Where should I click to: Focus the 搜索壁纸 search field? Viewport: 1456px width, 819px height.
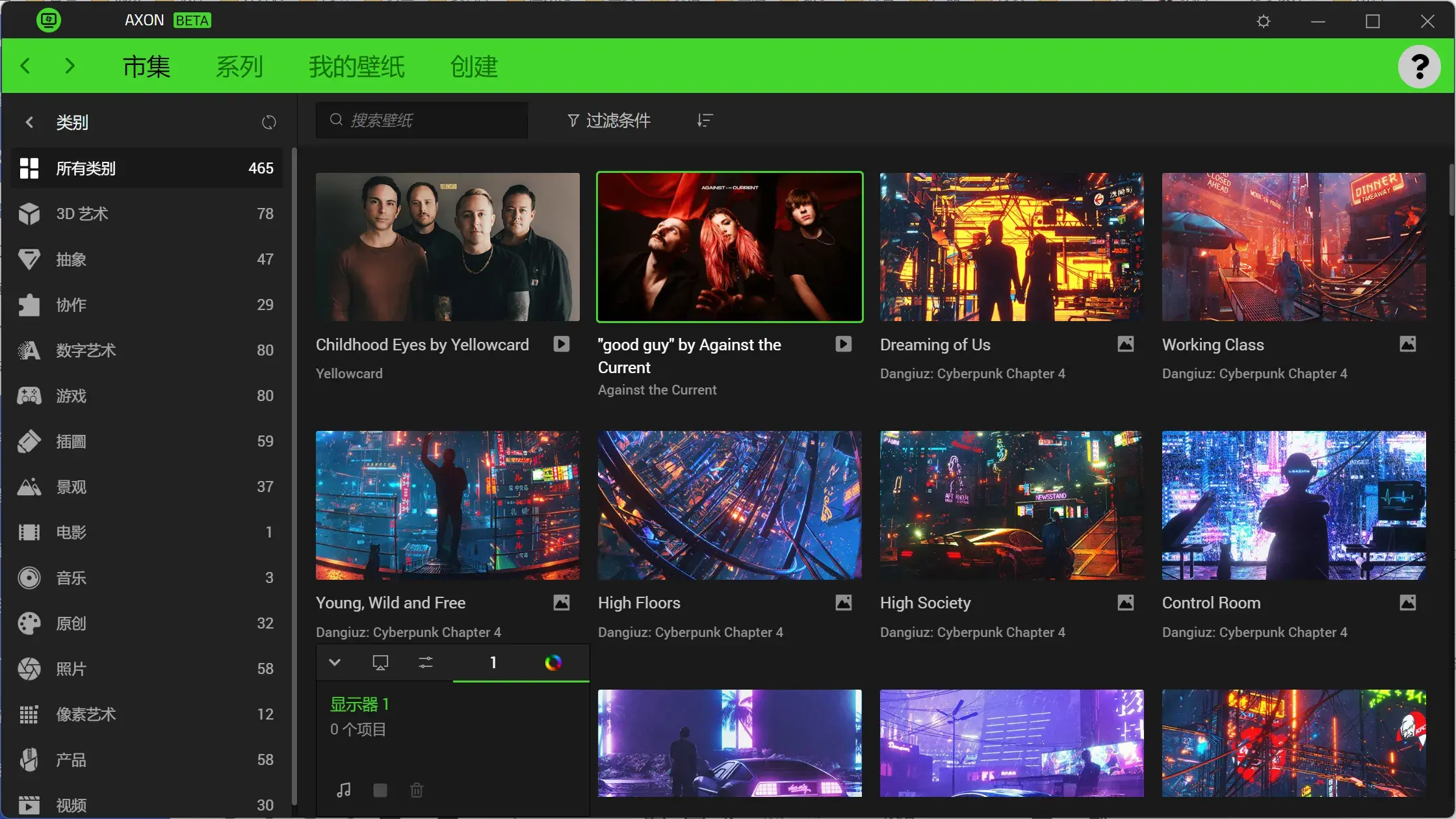click(x=422, y=120)
